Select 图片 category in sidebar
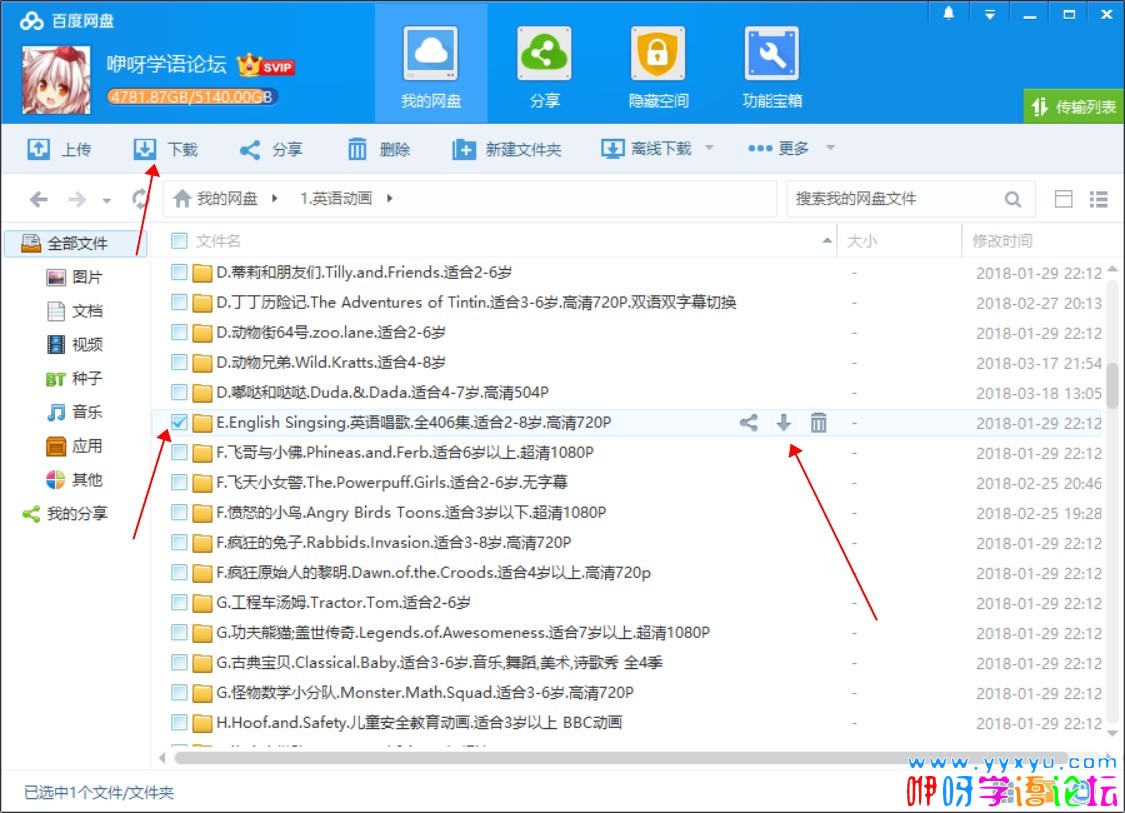This screenshot has height=813, width=1125. pyautogui.click(x=75, y=277)
